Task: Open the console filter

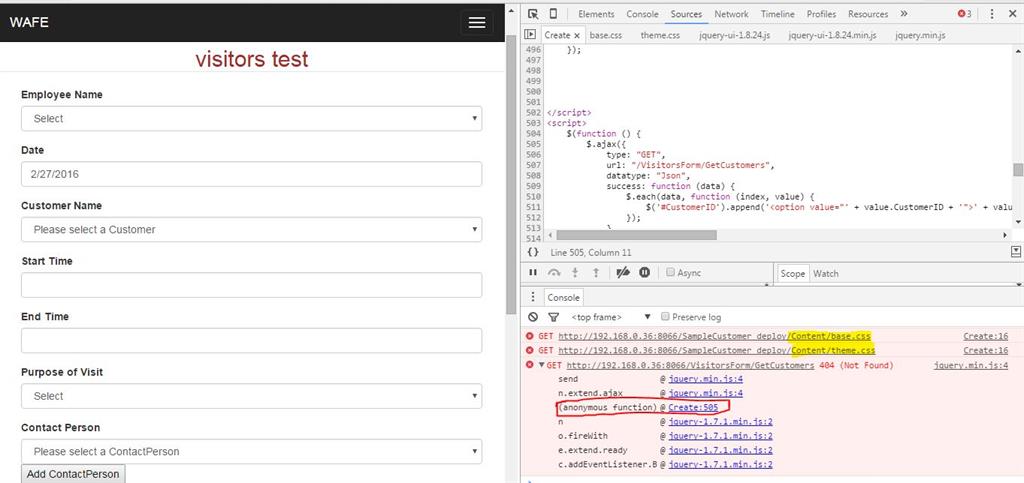Action: (553, 317)
